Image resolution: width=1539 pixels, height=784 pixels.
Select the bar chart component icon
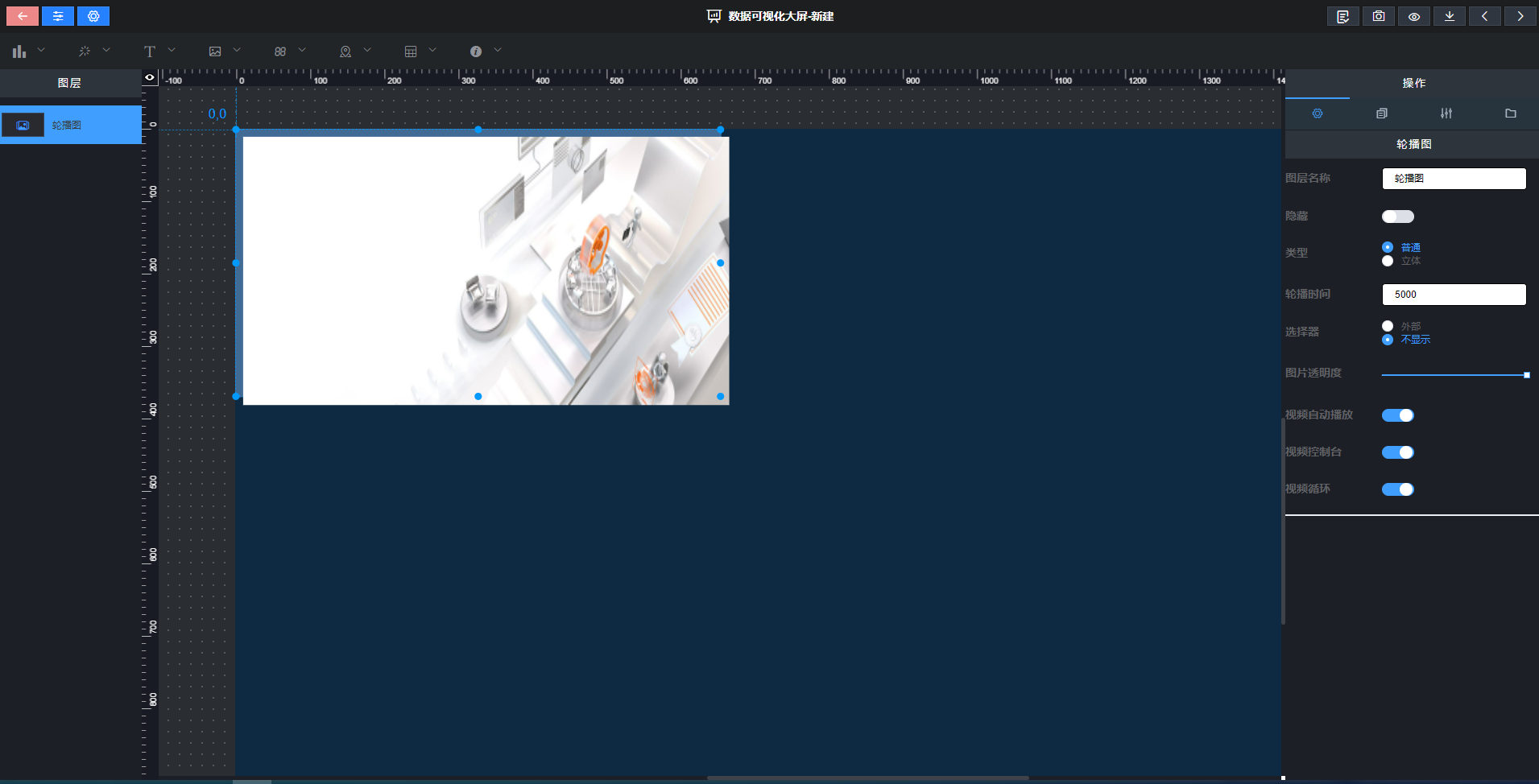point(19,52)
